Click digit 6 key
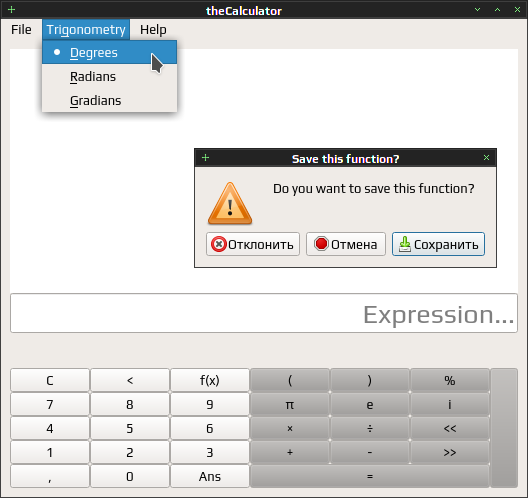528x498 pixels. pyautogui.click(x=210, y=429)
